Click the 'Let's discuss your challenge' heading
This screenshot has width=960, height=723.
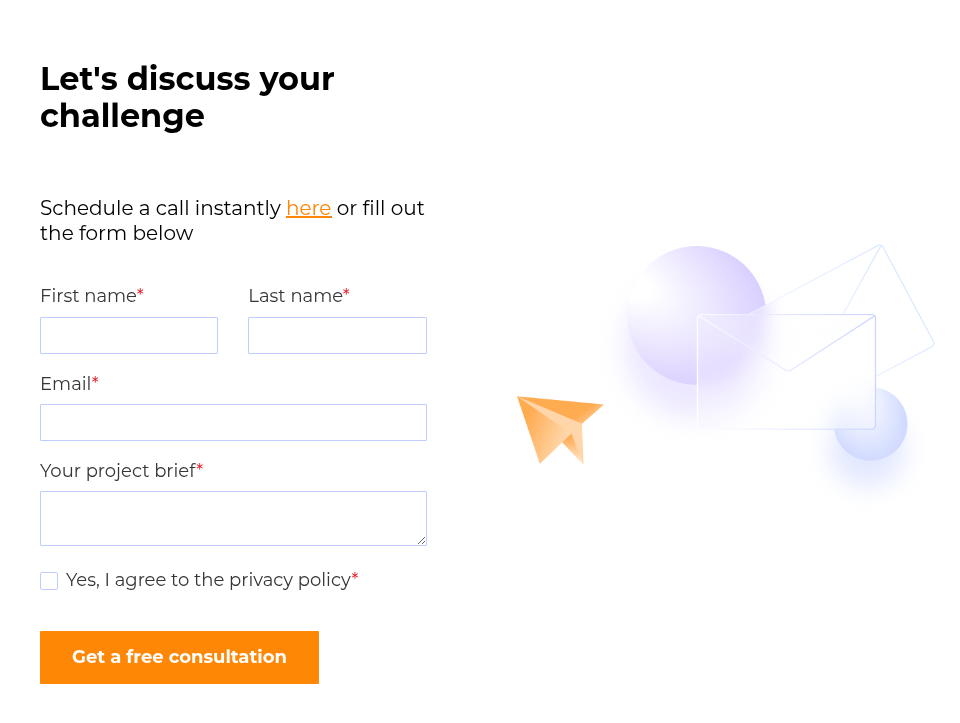click(x=187, y=97)
